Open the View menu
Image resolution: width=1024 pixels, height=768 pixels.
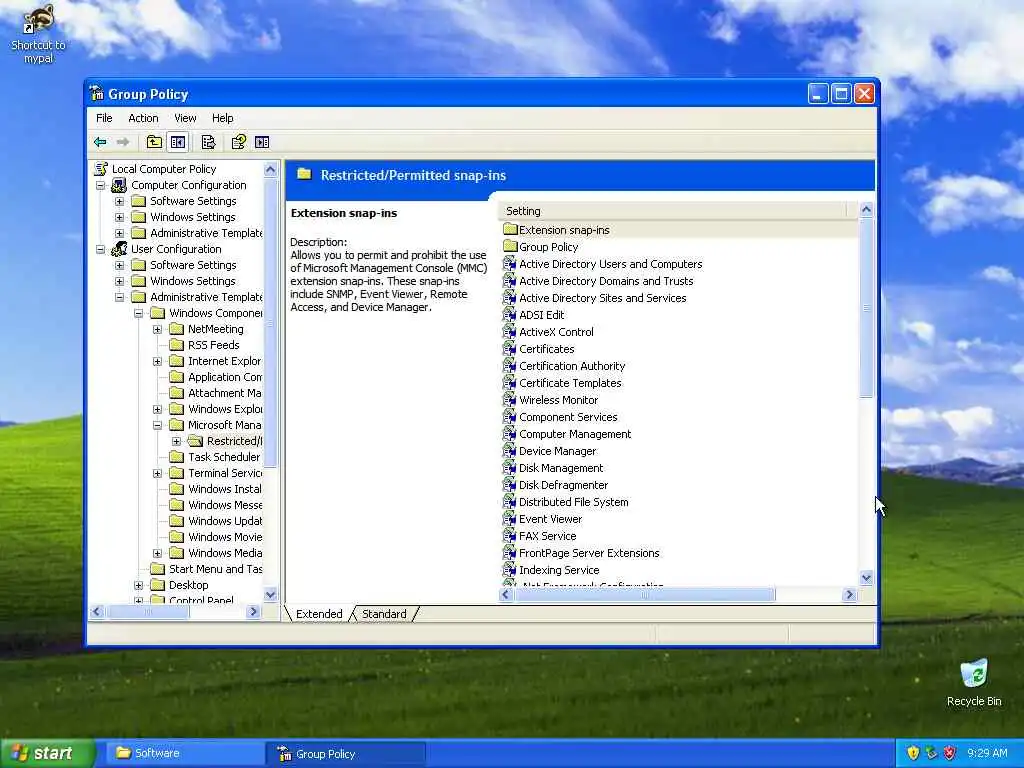[x=185, y=118]
